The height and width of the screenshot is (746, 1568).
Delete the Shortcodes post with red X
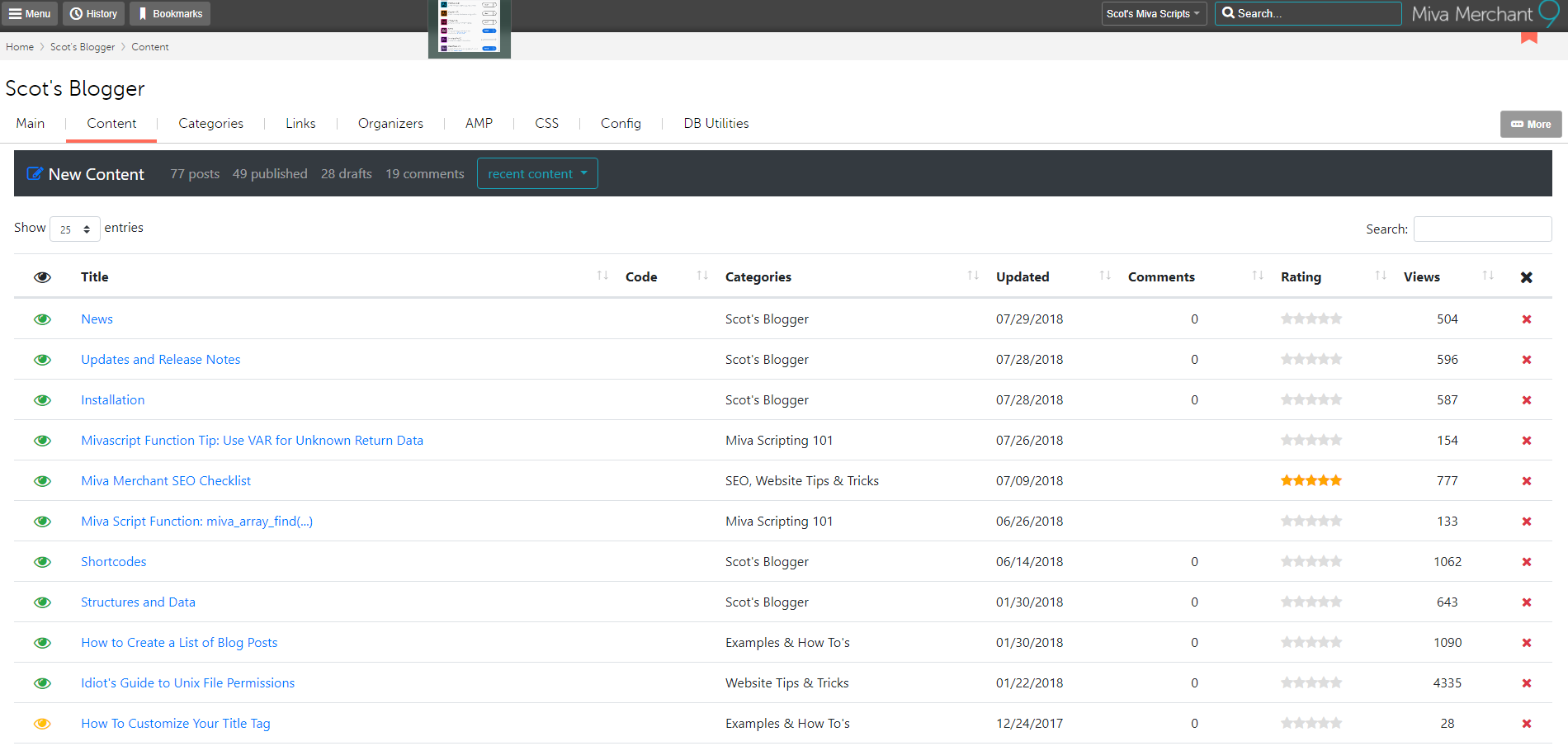click(1526, 562)
